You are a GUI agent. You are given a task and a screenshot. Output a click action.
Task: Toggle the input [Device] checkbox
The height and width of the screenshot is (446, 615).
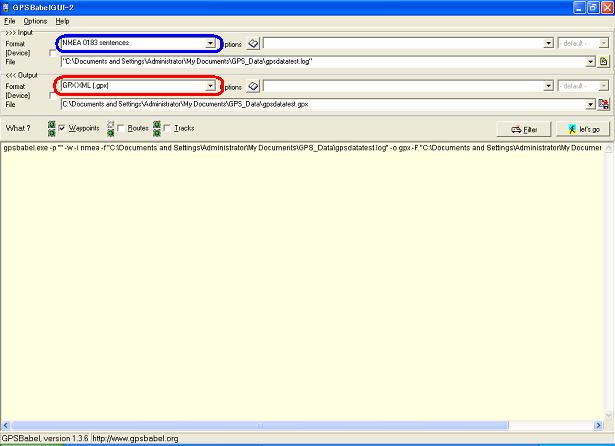pyautogui.click(x=53, y=53)
